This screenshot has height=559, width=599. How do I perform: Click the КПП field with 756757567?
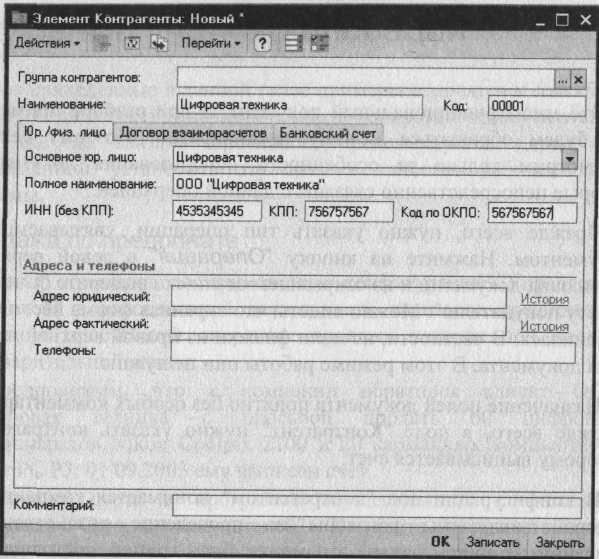(x=349, y=212)
